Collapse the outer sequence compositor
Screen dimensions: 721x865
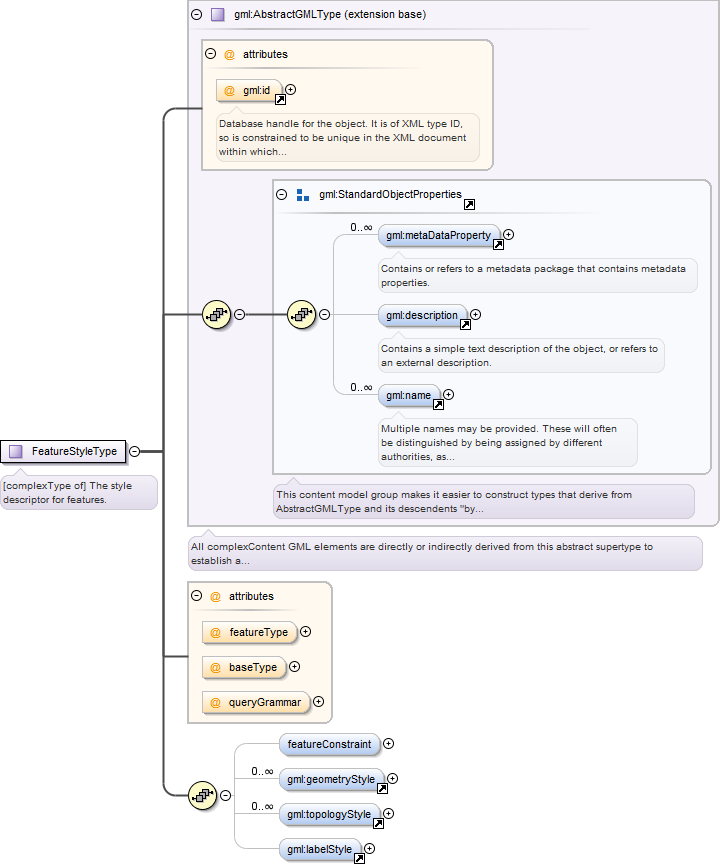(239, 314)
